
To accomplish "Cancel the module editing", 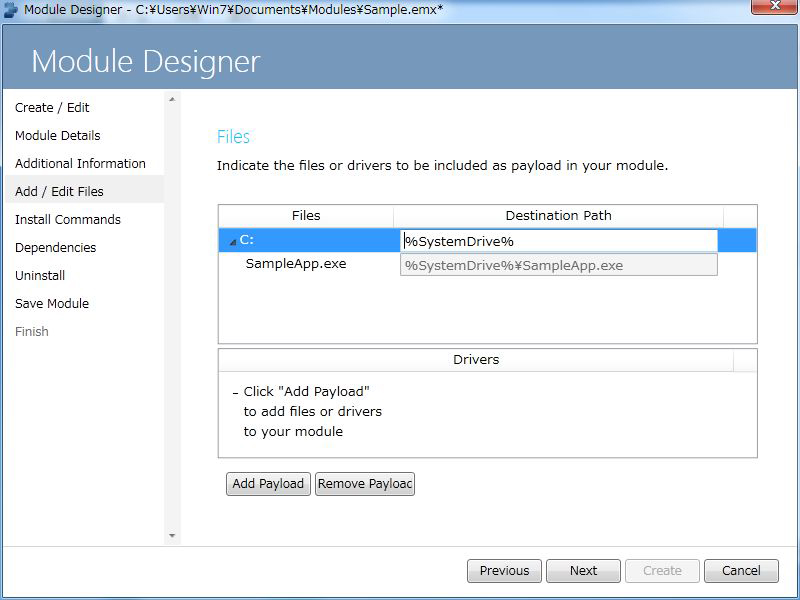I will pyautogui.click(x=741, y=571).
